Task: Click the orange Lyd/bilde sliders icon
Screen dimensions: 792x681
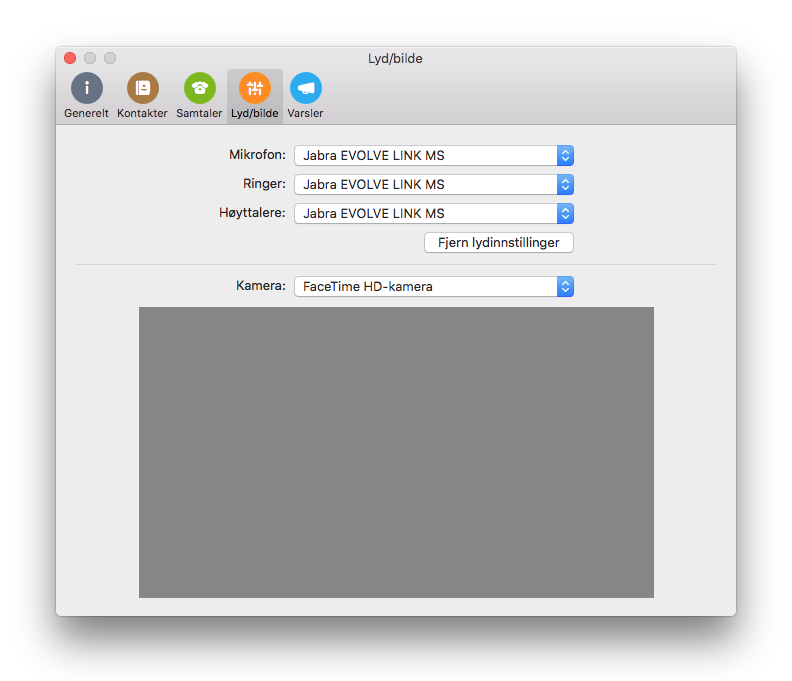Action: coord(255,88)
